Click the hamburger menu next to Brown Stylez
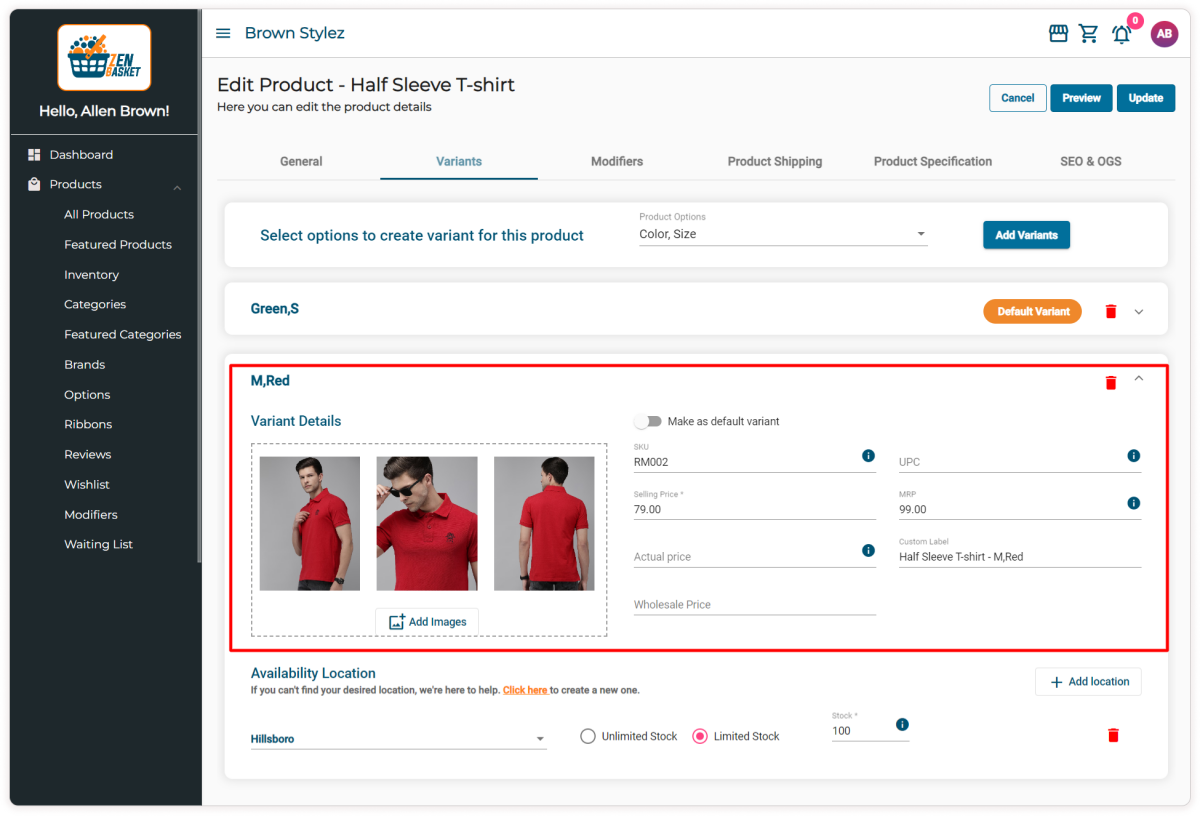Image resolution: width=1200 pixels, height=816 pixels. click(222, 32)
